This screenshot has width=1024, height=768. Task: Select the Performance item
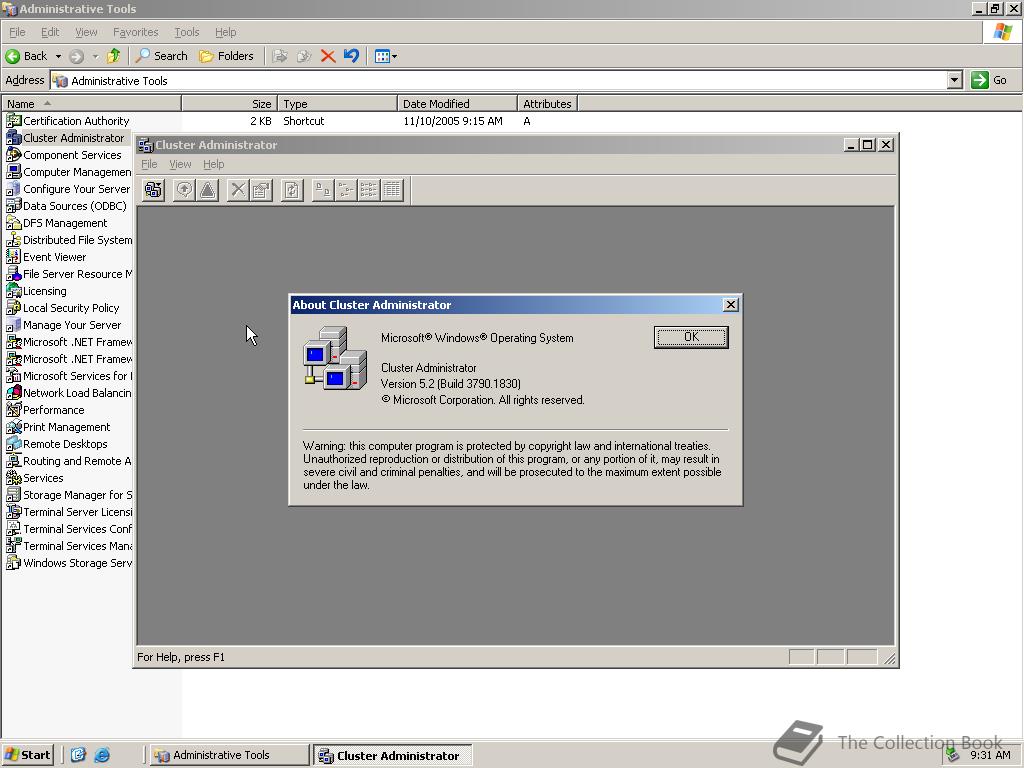[x=46, y=409]
